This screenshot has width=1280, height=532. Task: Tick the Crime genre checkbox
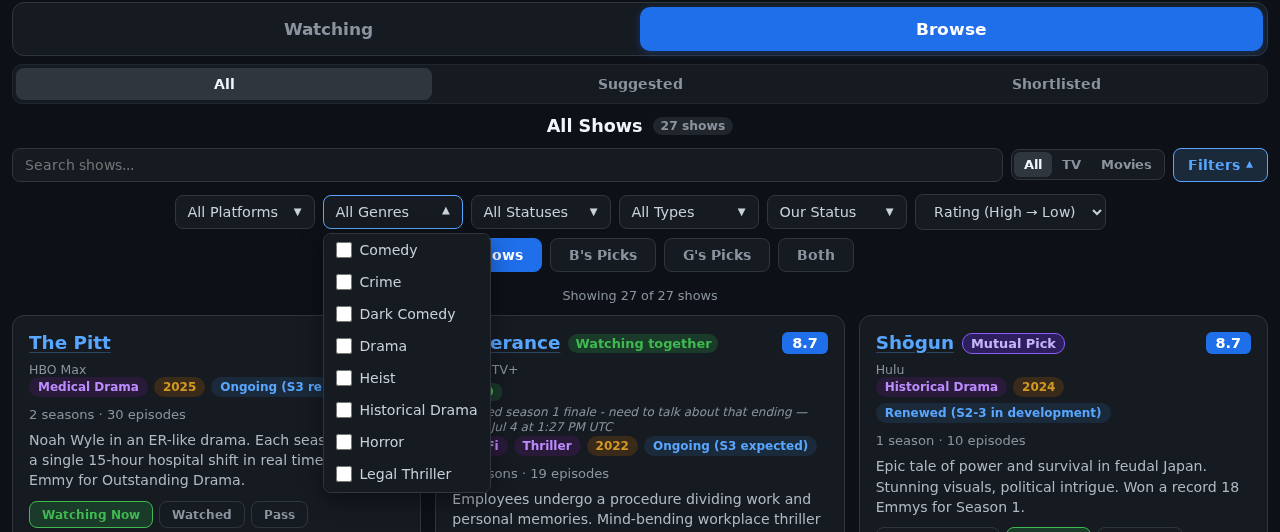[344, 282]
